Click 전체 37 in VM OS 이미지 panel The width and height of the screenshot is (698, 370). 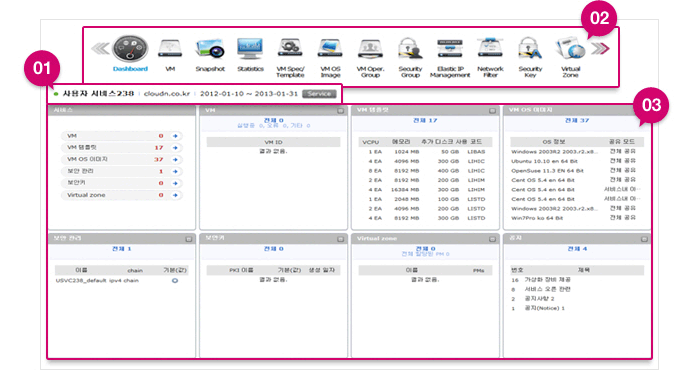(576, 120)
